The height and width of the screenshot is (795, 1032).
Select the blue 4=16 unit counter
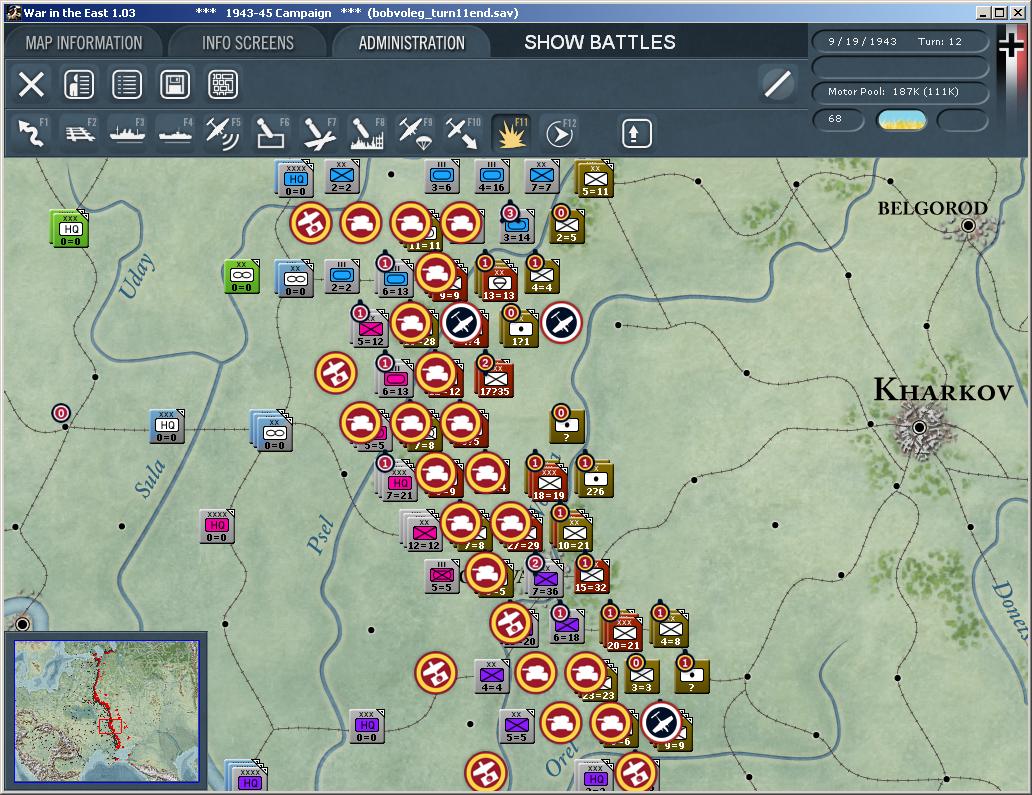pos(491,177)
